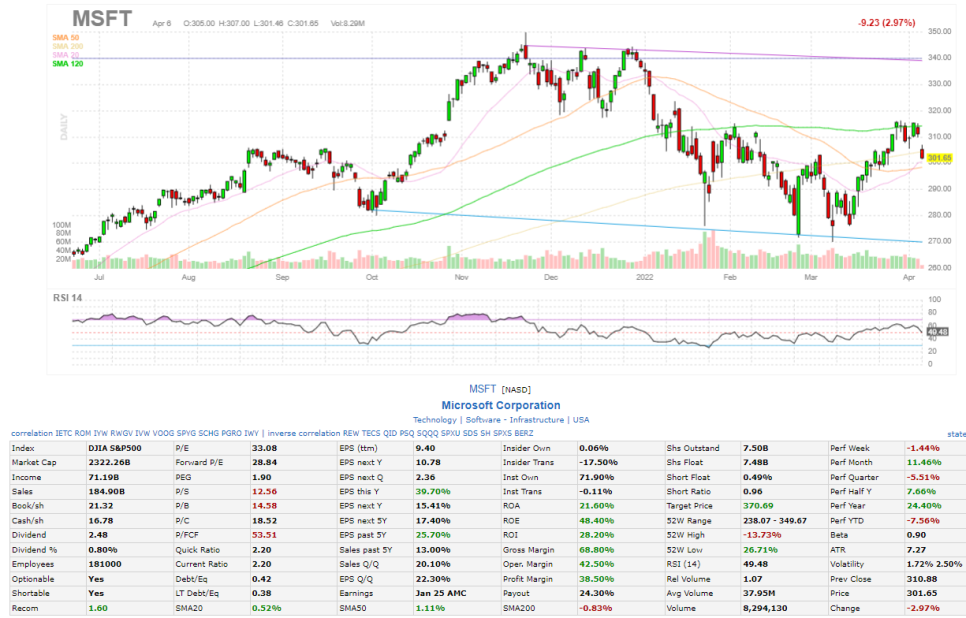Screen dimensions: 966x618
Task: Click the Sales value 184.90B
Action: tap(106, 491)
